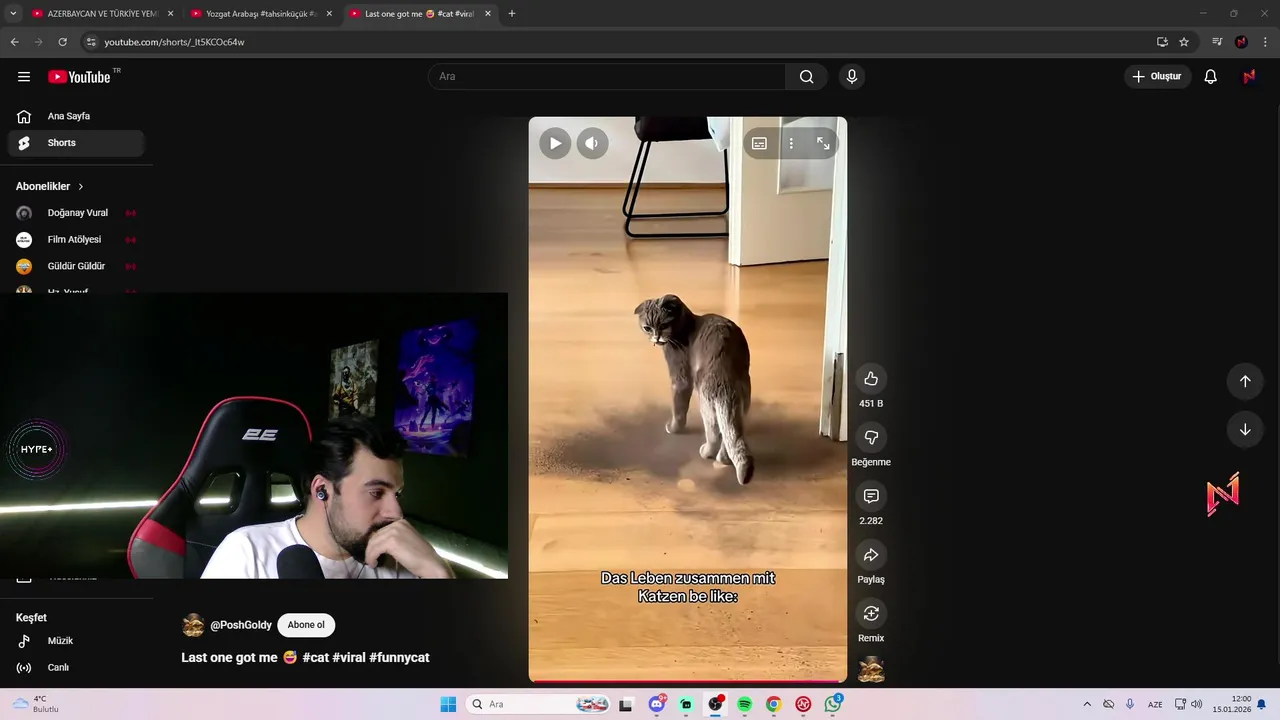The image size is (1280, 720).
Task: Open the notifications bell
Action: click(1210, 77)
